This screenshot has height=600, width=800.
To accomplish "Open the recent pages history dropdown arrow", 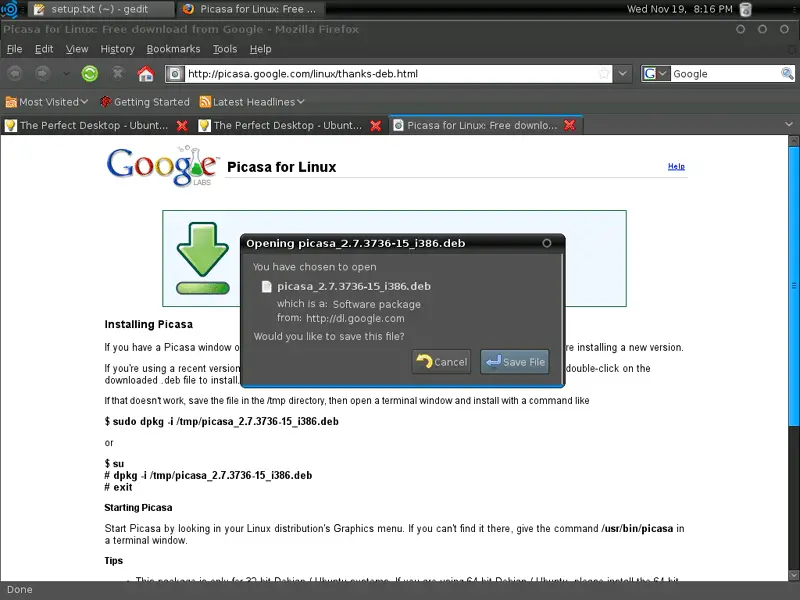I will point(66,74).
